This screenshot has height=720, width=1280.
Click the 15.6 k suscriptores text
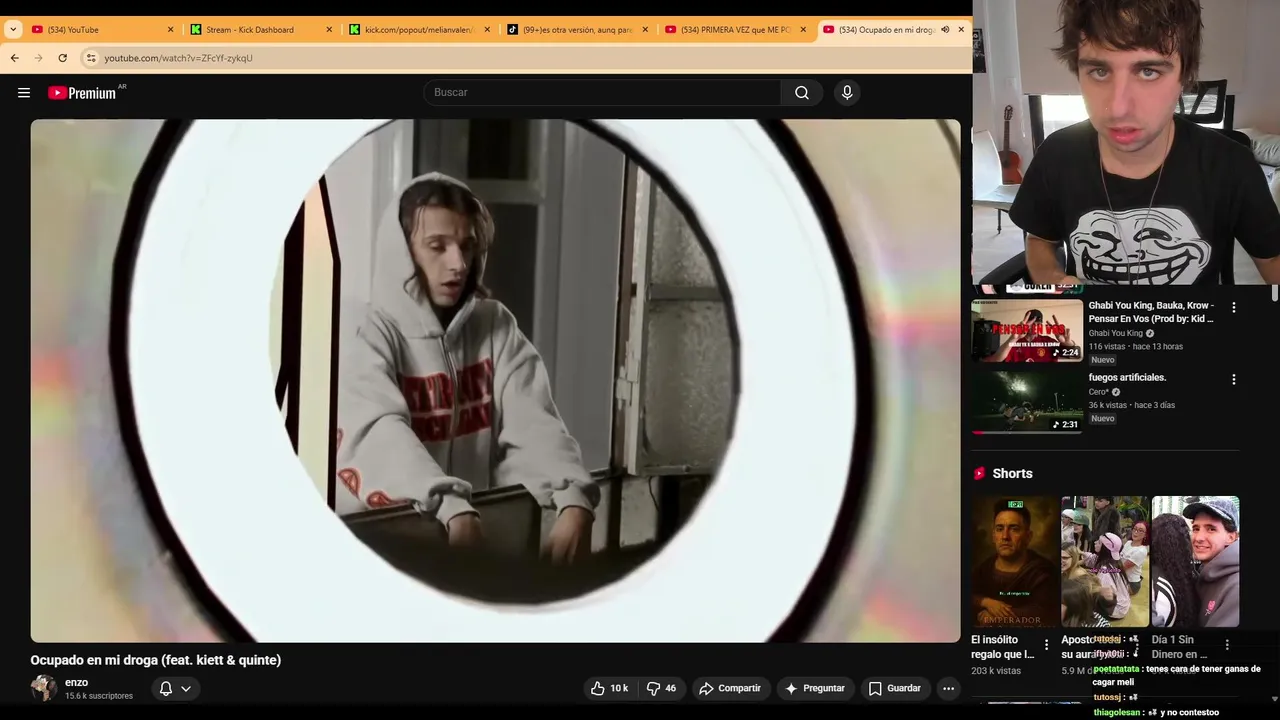99,696
